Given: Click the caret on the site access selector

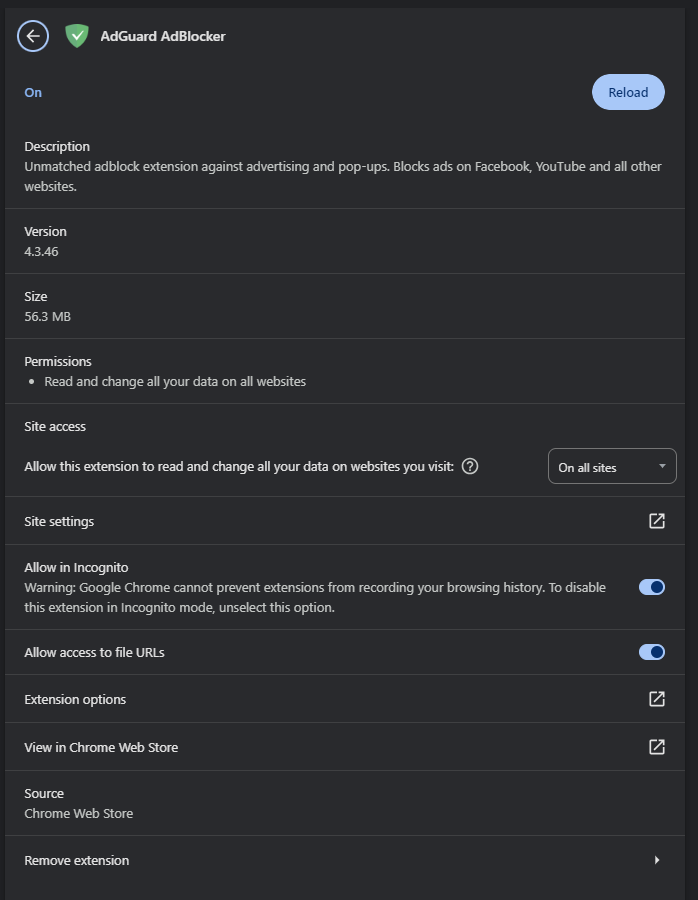Looking at the screenshot, I should 661,466.
